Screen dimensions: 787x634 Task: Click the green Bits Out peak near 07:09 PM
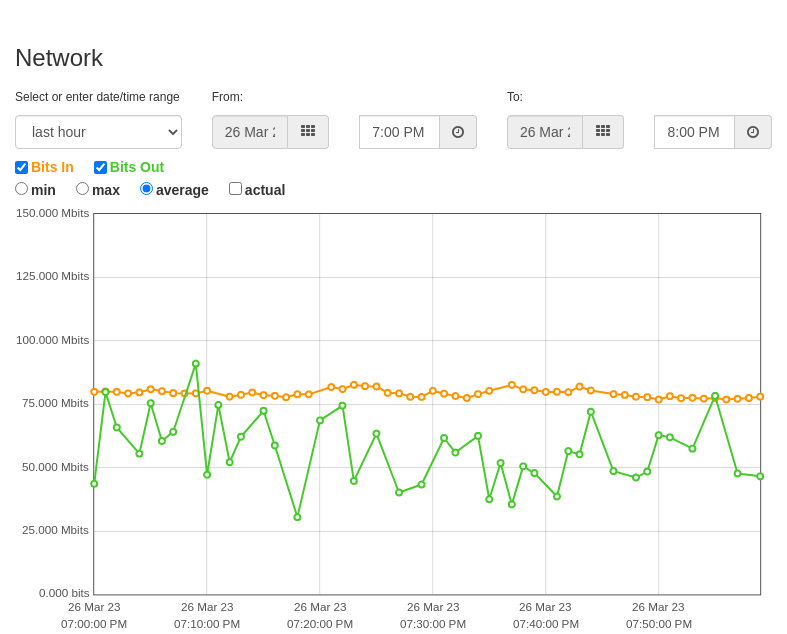pyautogui.click(x=196, y=364)
